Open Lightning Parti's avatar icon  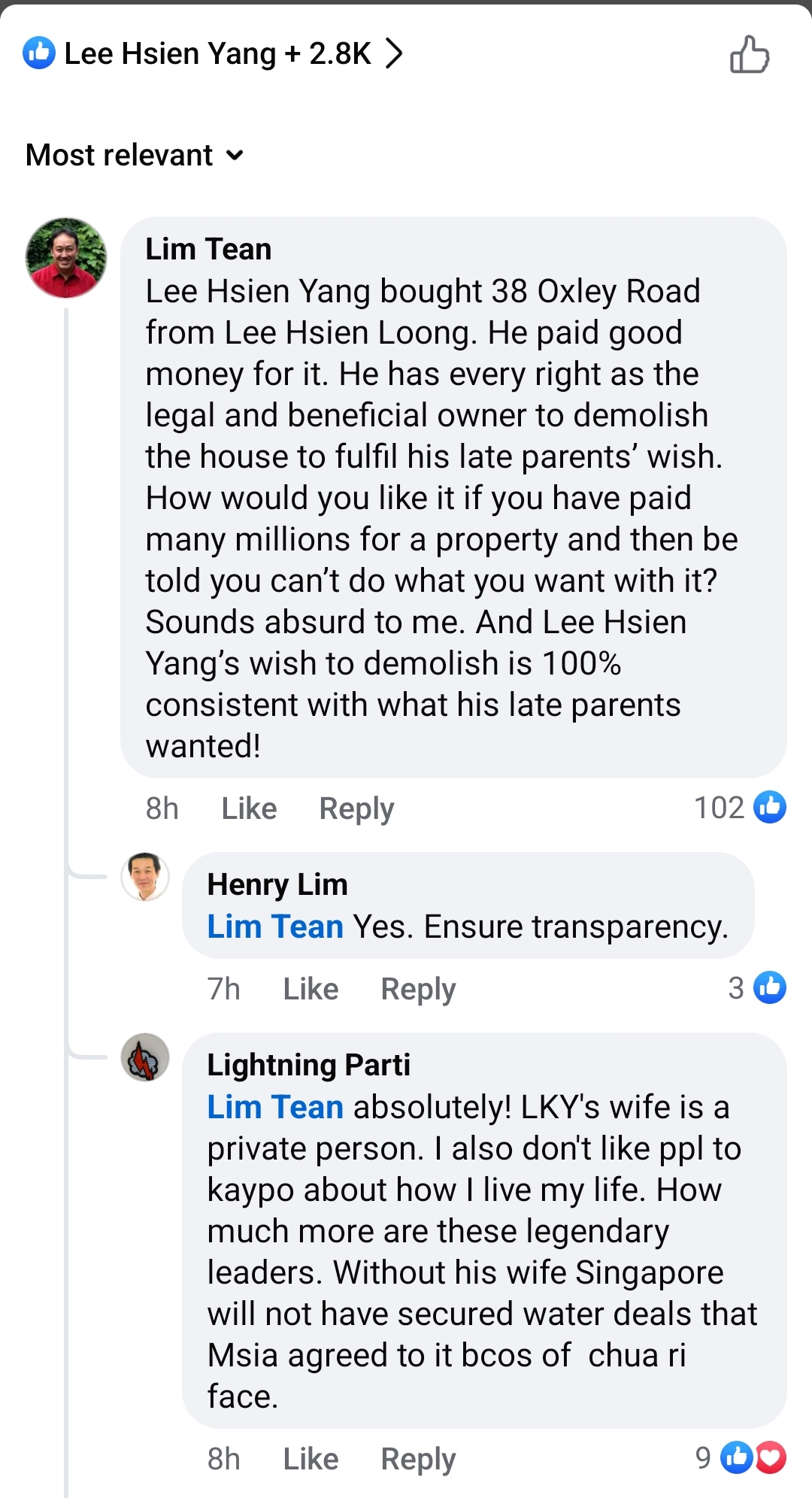coord(145,1057)
